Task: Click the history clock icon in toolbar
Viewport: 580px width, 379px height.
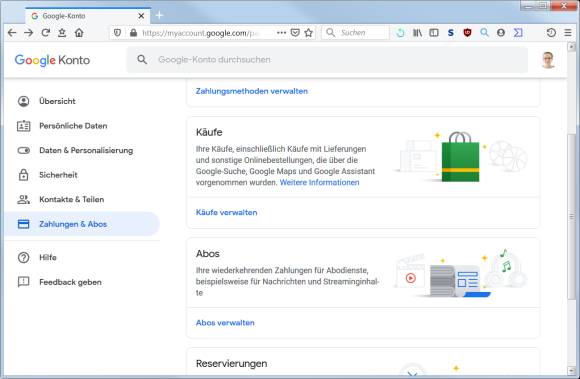Action: pos(551,33)
